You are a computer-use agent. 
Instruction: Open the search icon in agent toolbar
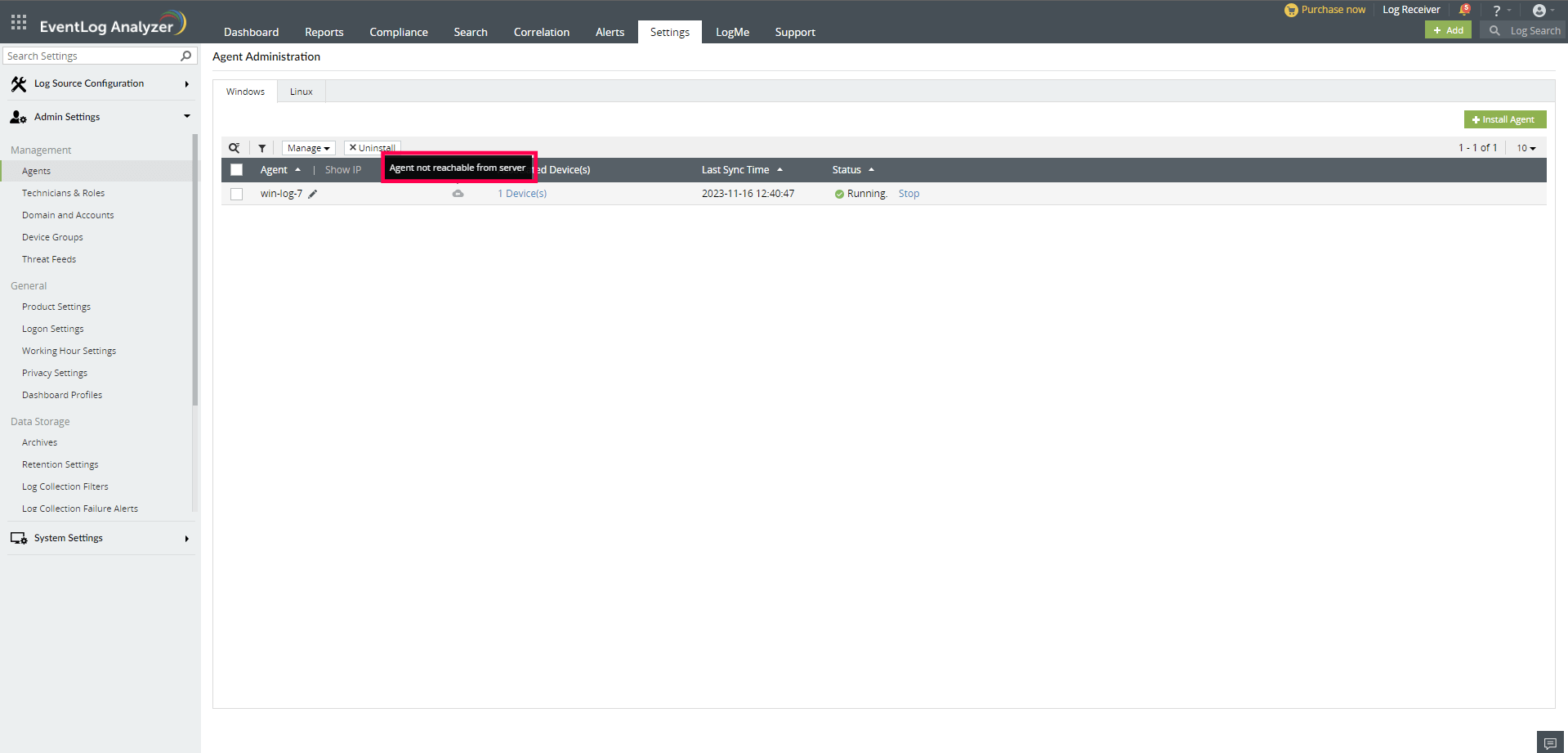[235, 147]
